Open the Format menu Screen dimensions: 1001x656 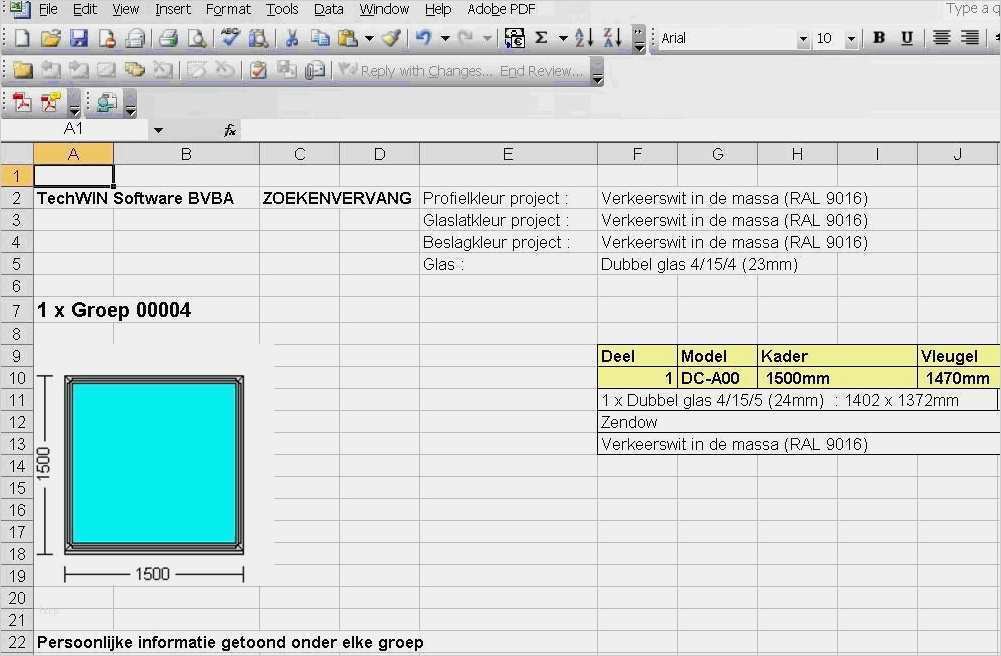click(228, 9)
